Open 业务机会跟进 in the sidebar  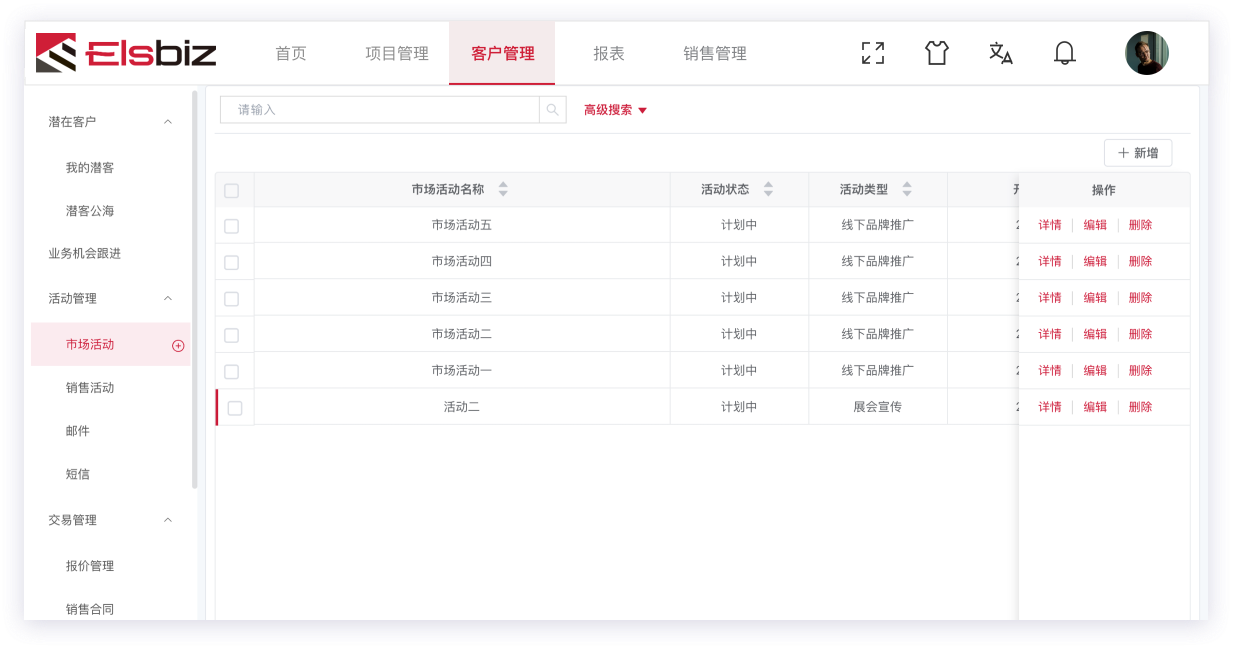[85, 254]
